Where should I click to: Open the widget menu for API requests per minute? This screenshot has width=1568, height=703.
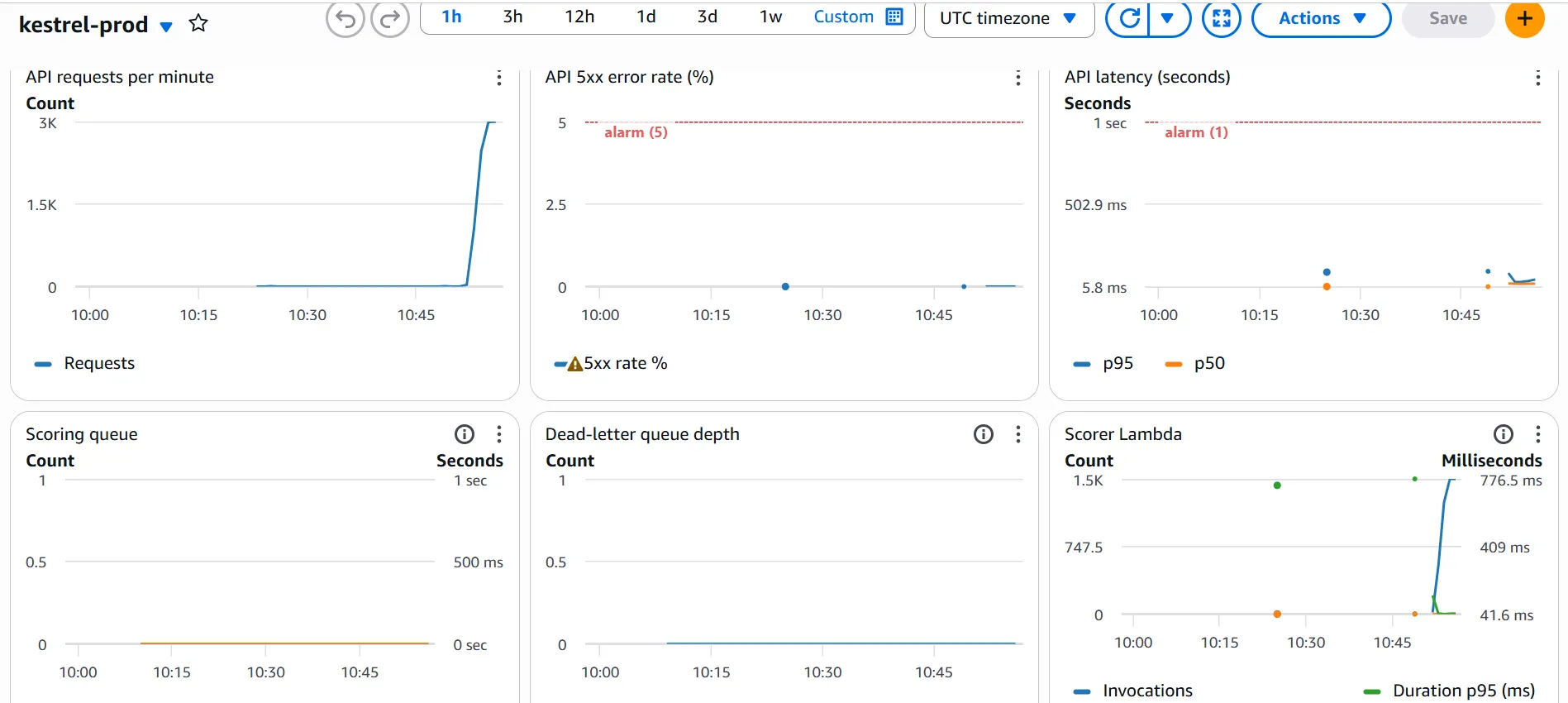[x=498, y=78]
